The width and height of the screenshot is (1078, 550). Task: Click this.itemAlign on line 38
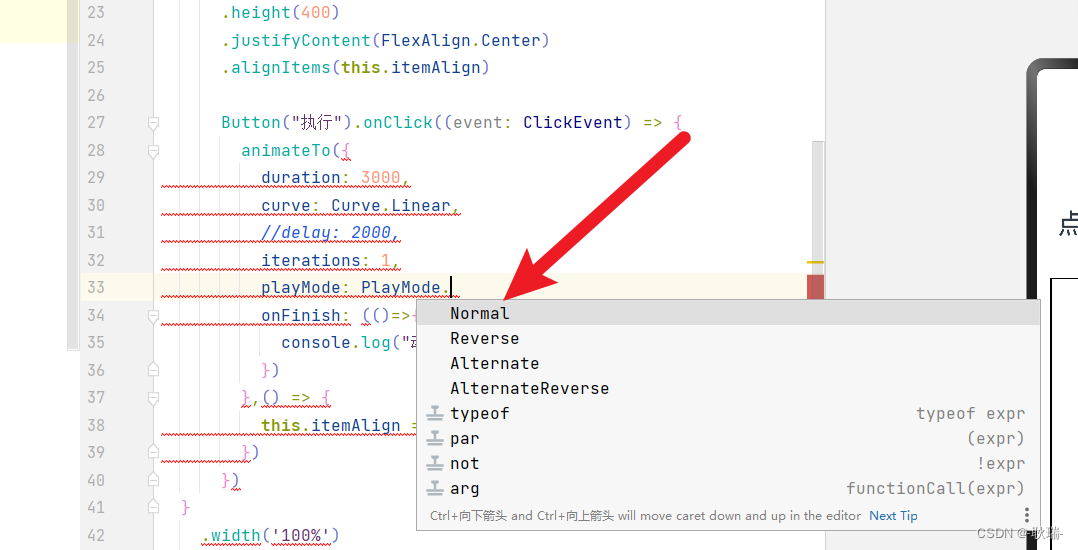[x=331, y=425]
